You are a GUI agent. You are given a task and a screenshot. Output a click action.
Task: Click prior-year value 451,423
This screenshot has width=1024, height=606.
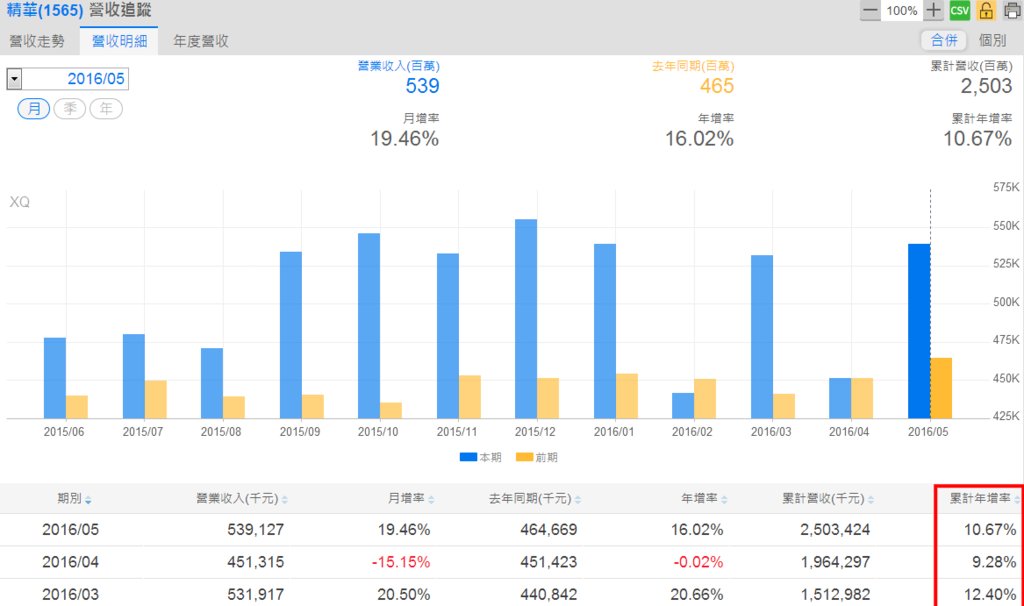[x=549, y=562]
